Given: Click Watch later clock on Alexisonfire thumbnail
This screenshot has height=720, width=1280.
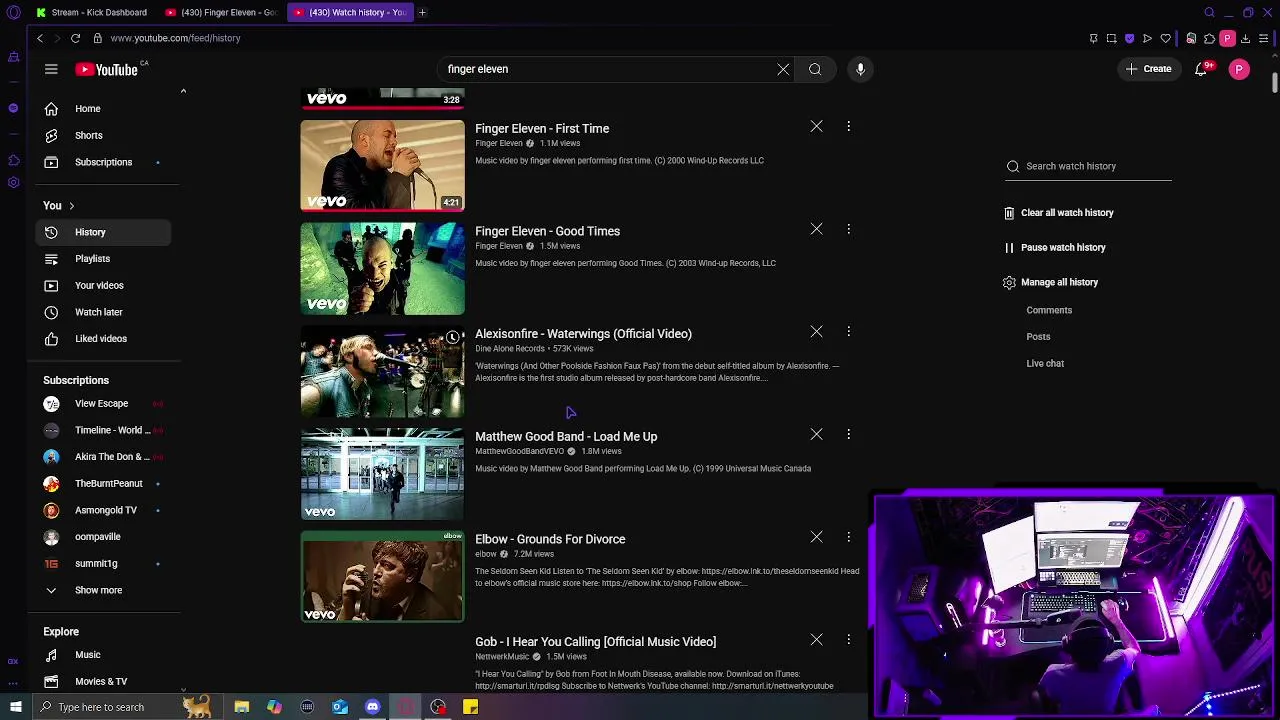Looking at the screenshot, I should pyautogui.click(x=453, y=337).
